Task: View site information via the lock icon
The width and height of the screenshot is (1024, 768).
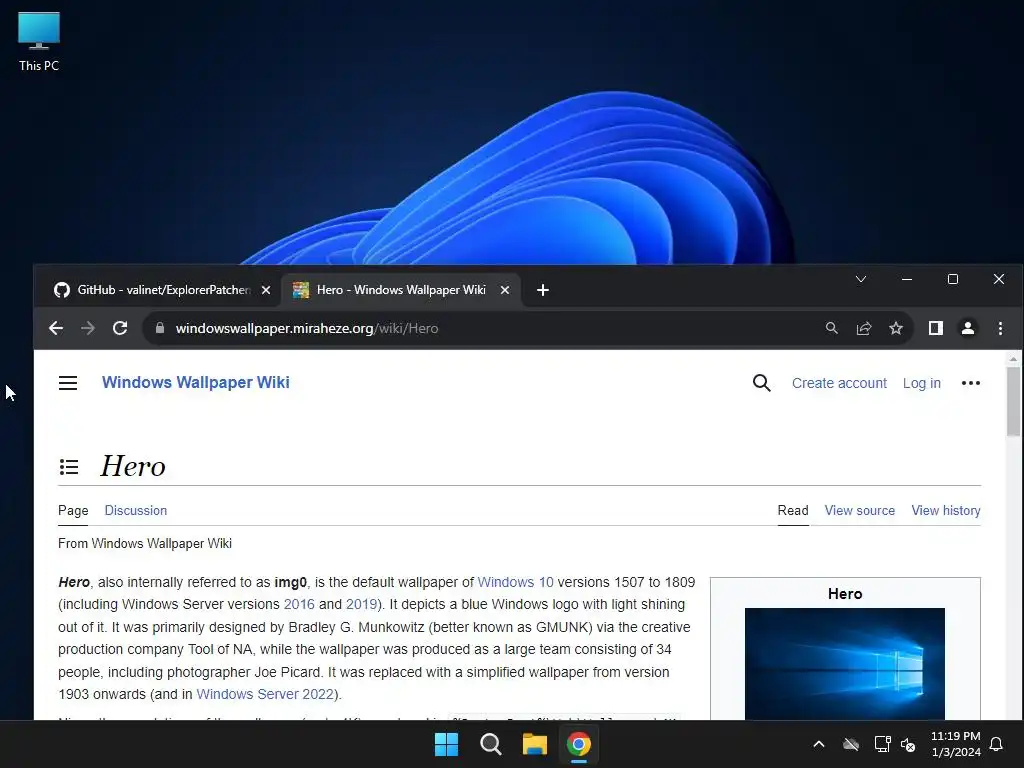Action: (160, 328)
